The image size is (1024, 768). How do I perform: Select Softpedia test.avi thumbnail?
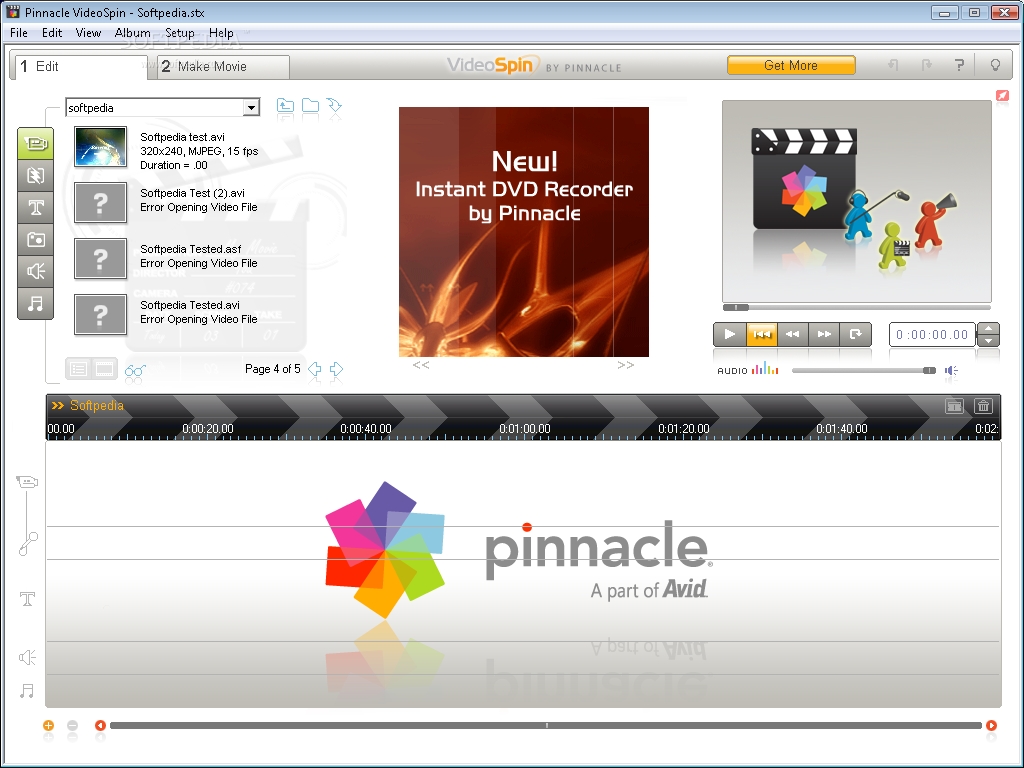click(x=101, y=146)
